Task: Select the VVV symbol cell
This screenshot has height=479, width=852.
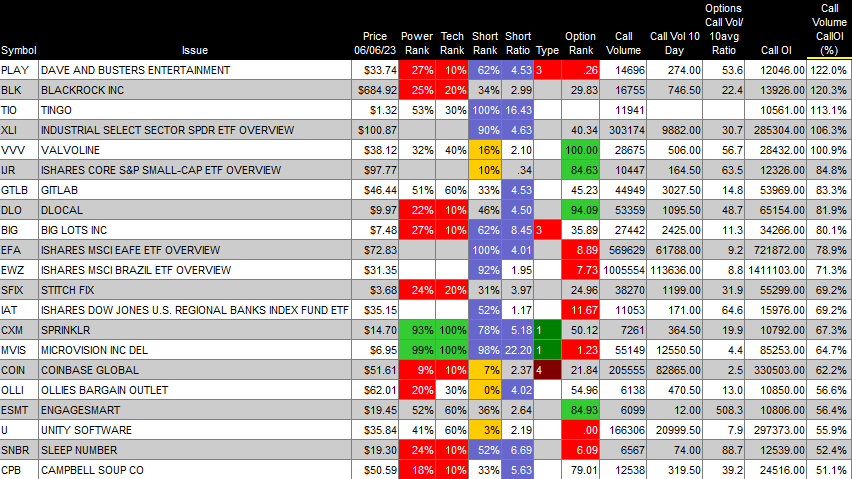Action: [19, 150]
